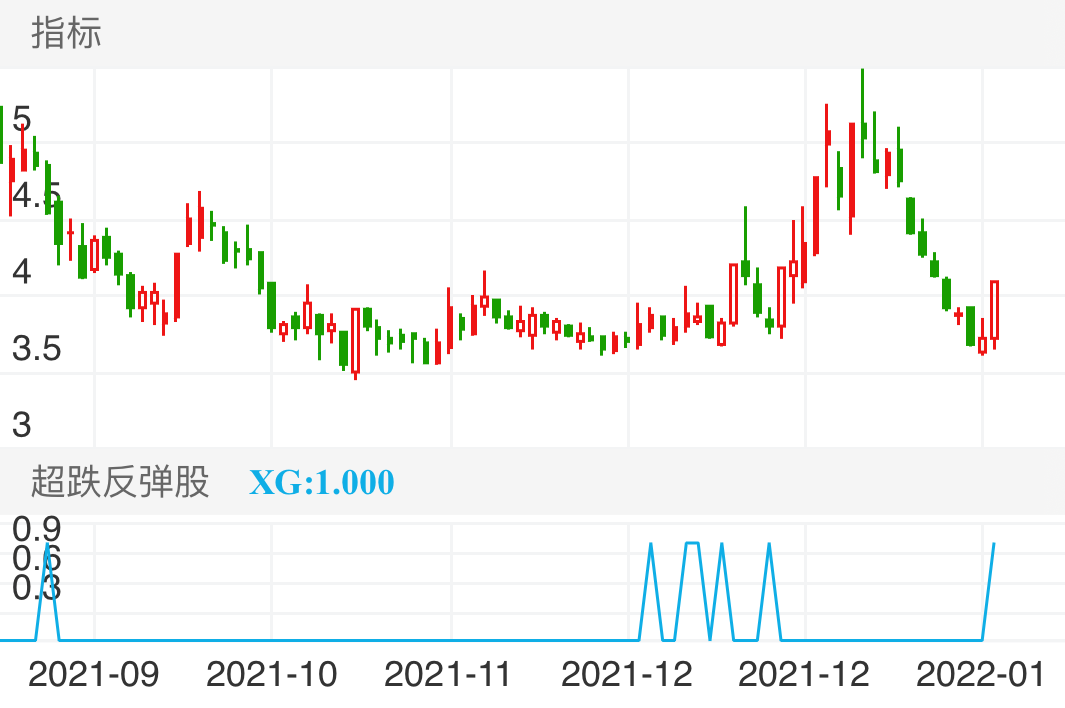Select the 2021-09 date label
The image size is (1065, 708).
tap(93, 674)
